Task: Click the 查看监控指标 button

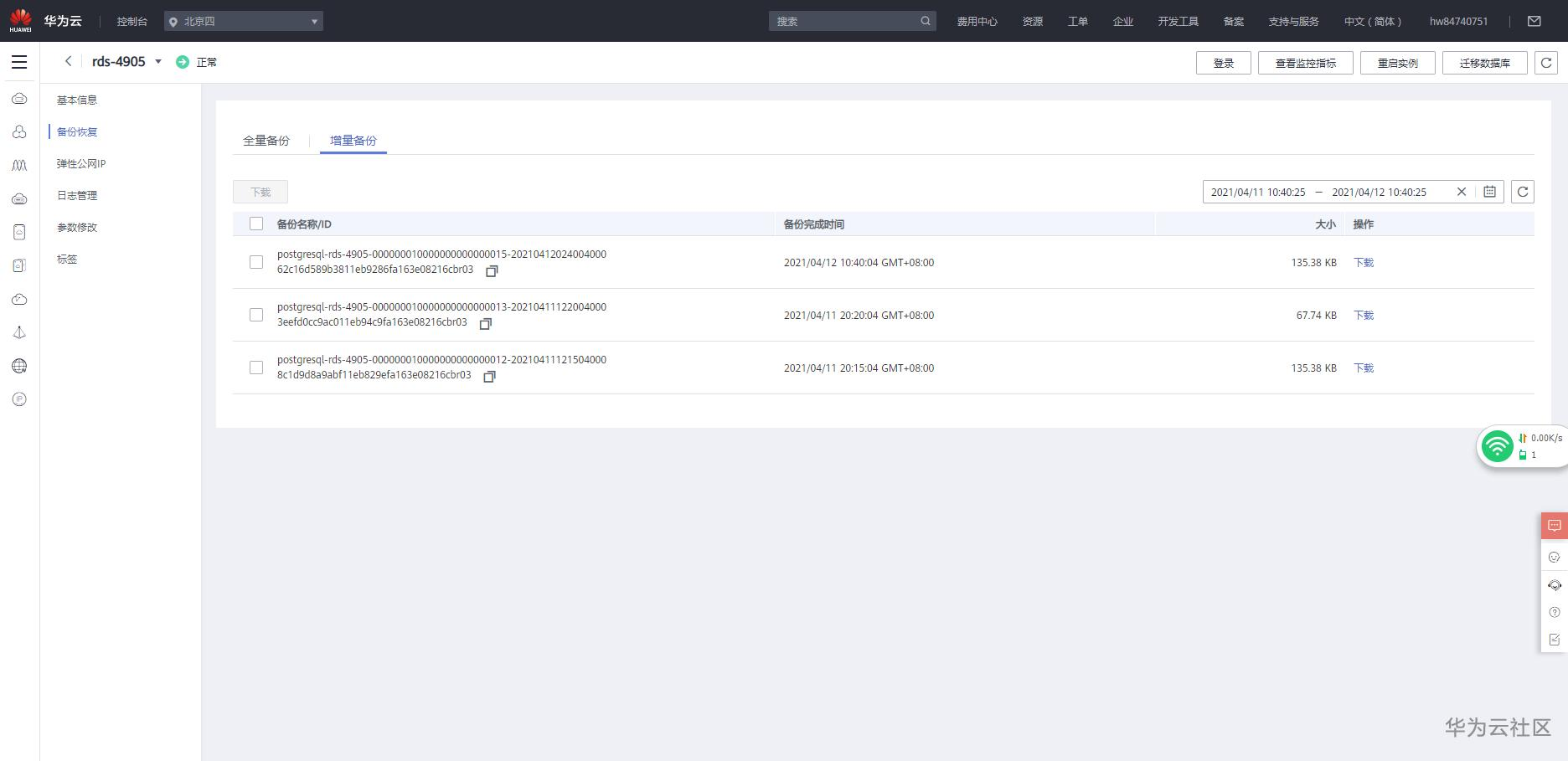Action: 1306,63
